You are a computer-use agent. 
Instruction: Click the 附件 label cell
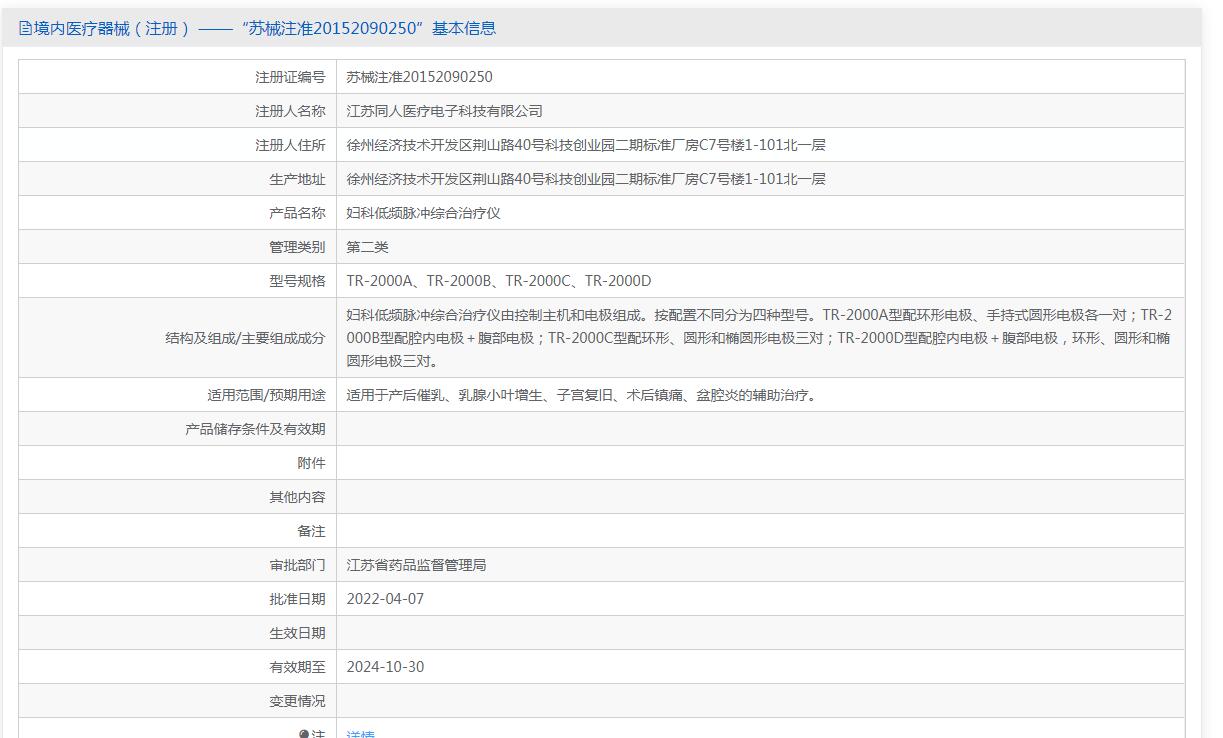point(178,463)
